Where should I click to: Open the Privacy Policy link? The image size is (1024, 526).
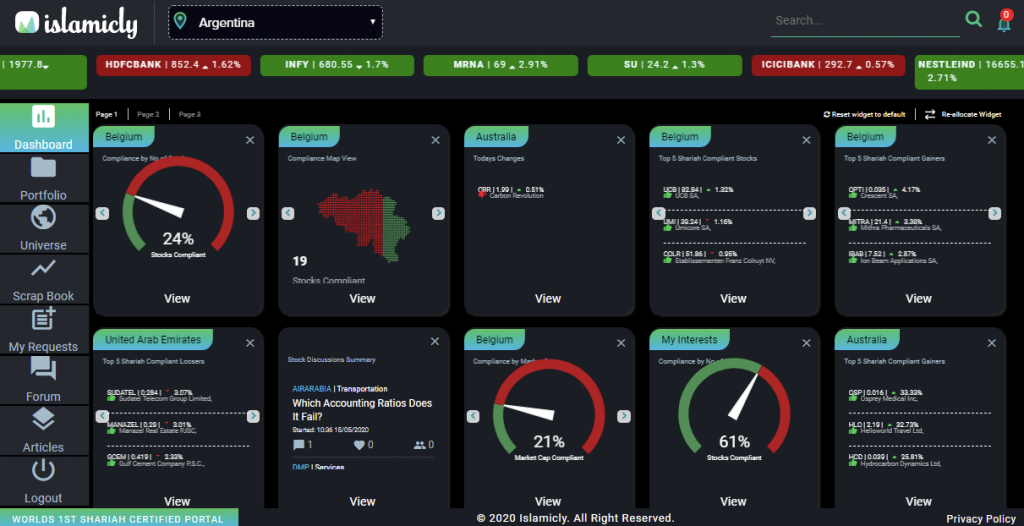[x=981, y=518]
